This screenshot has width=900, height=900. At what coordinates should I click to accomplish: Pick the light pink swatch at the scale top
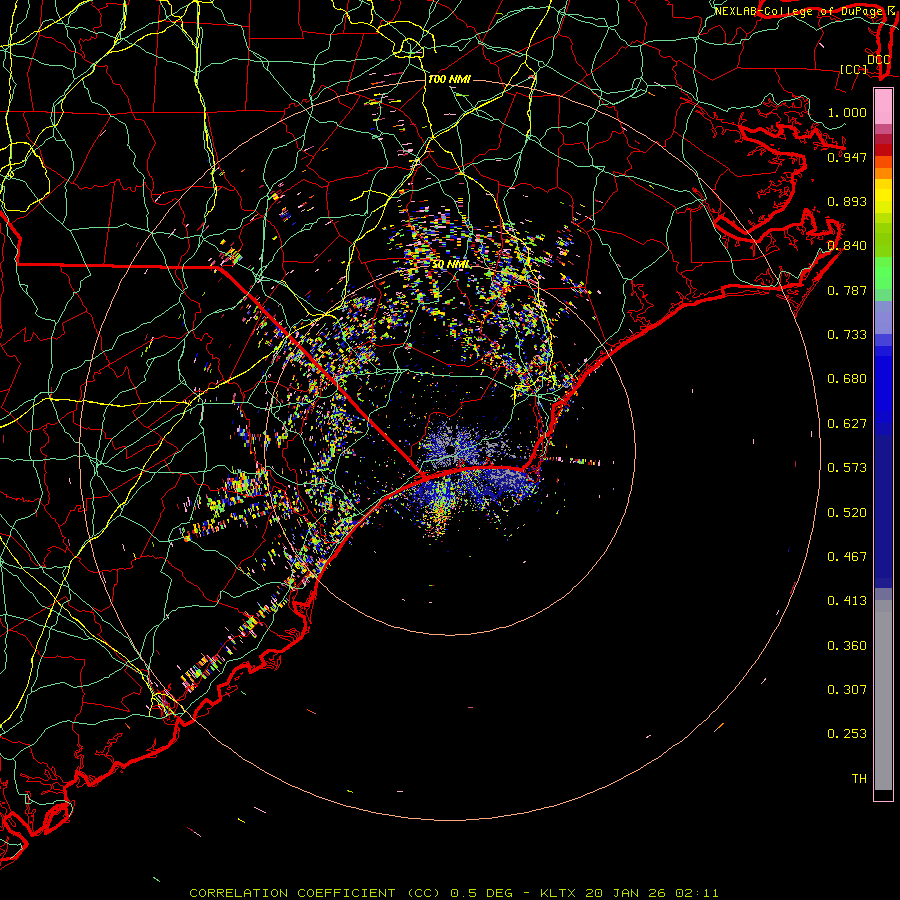(x=883, y=106)
